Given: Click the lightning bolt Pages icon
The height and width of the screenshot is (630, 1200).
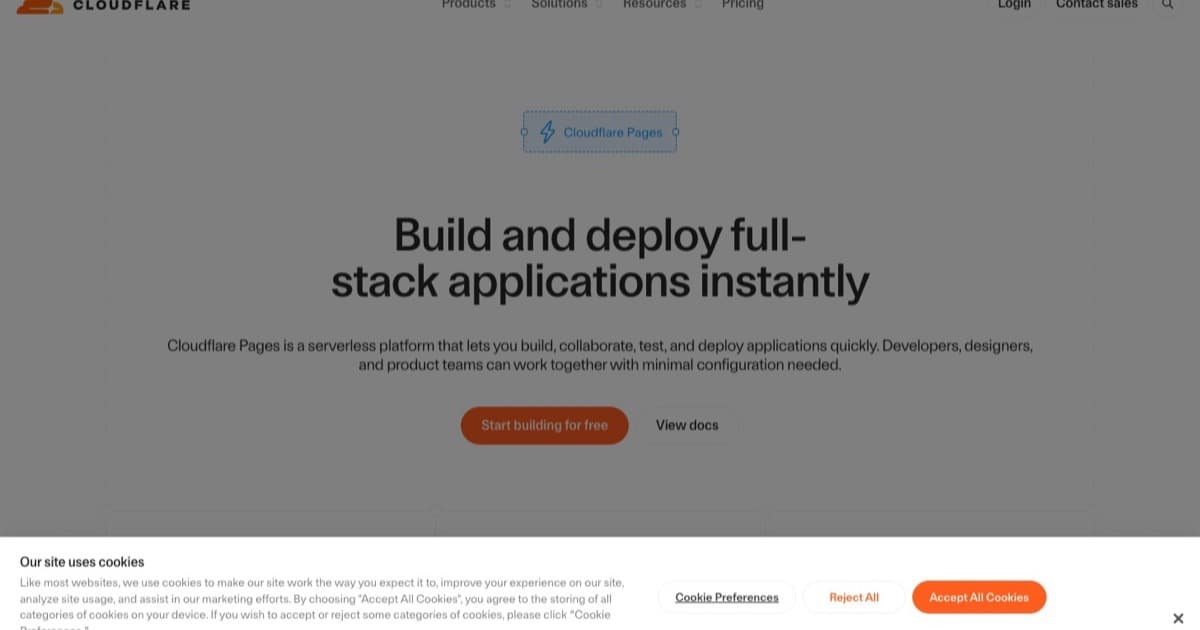Looking at the screenshot, I should click(x=547, y=132).
